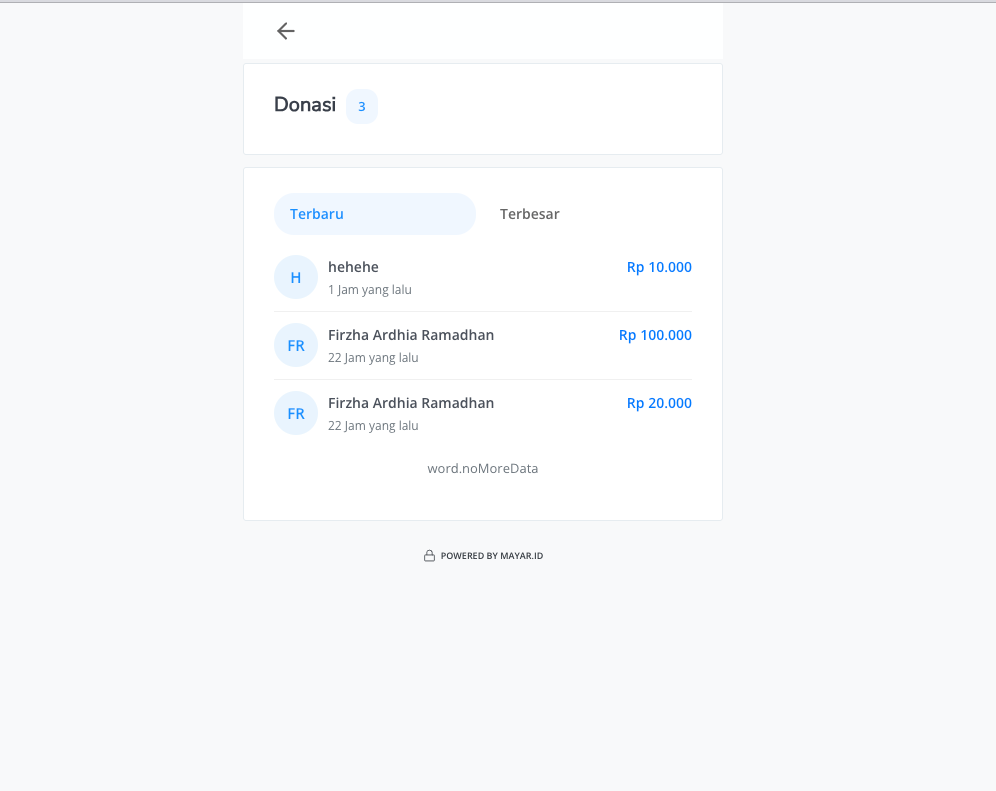Image resolution: width=996 pixels, height=791 pixels.
Task: Click the back arrow icon
Action: tap(286, 31)
